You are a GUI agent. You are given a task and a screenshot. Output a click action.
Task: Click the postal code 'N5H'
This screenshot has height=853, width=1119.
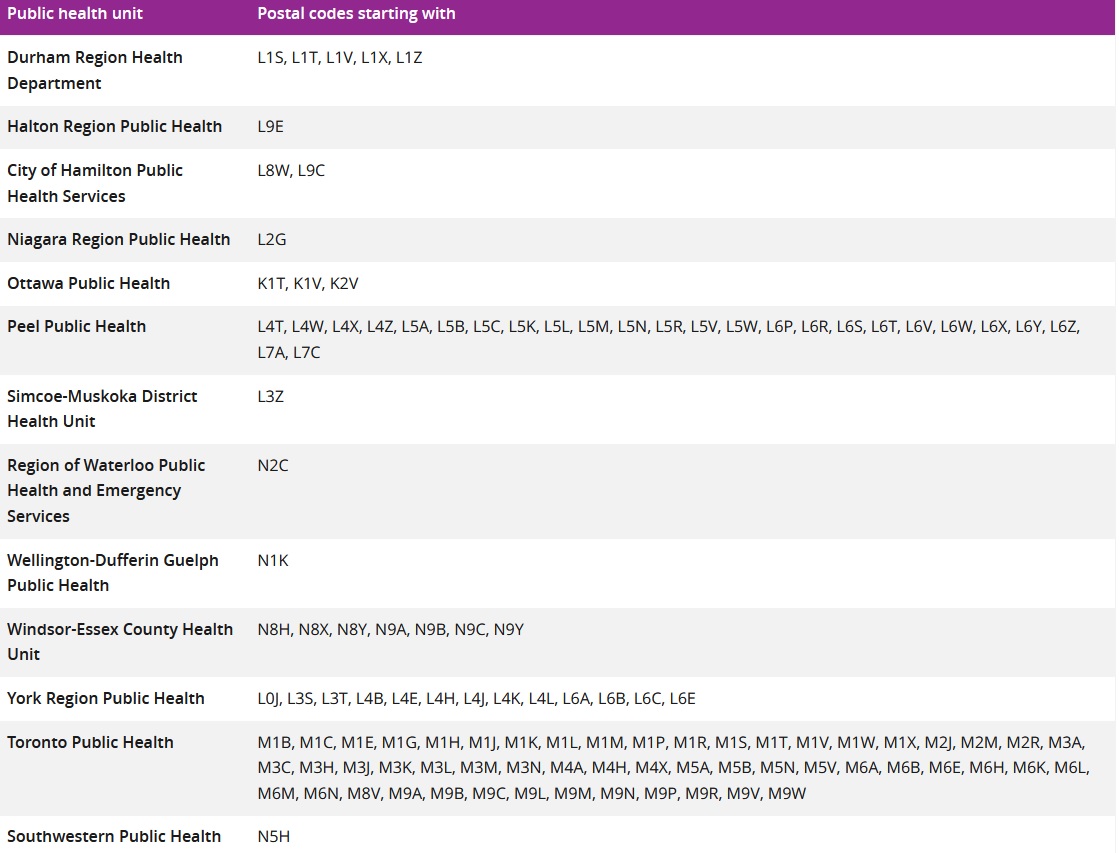(x=273, y=836)
